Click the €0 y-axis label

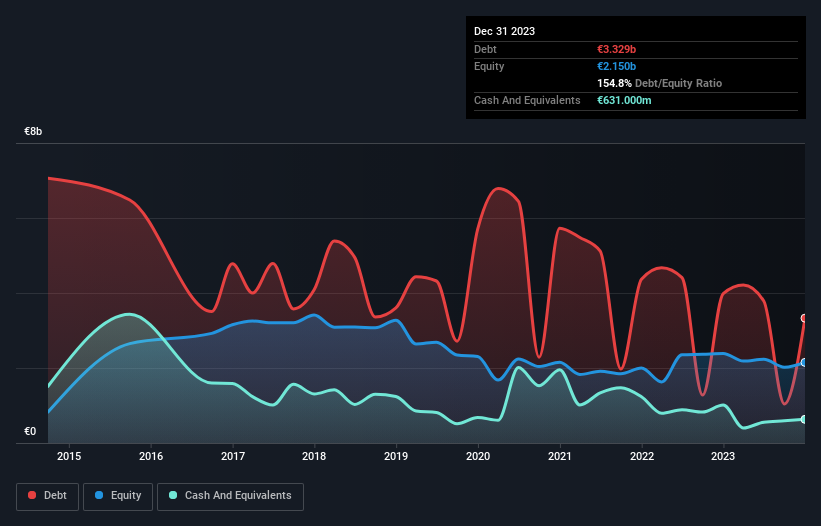tap(30, 431)
